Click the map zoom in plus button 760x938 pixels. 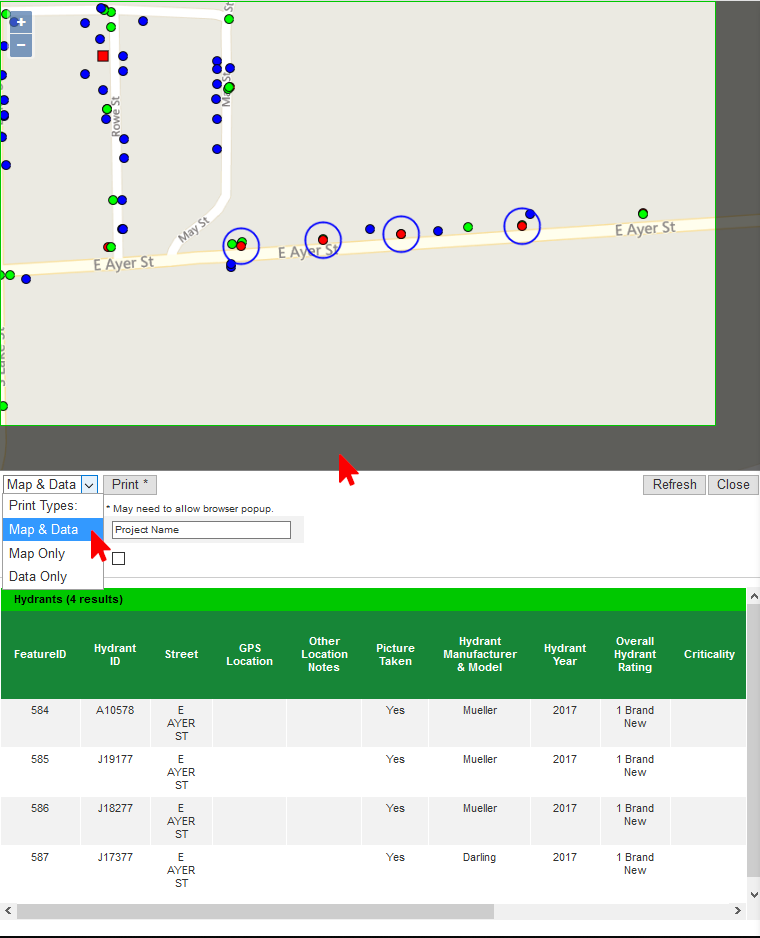(21, 22)
